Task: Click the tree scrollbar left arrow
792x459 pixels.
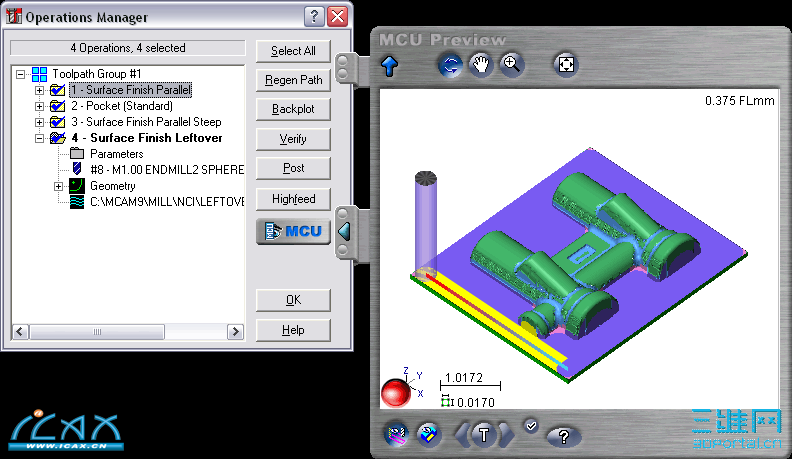Action: pos(20,332)
